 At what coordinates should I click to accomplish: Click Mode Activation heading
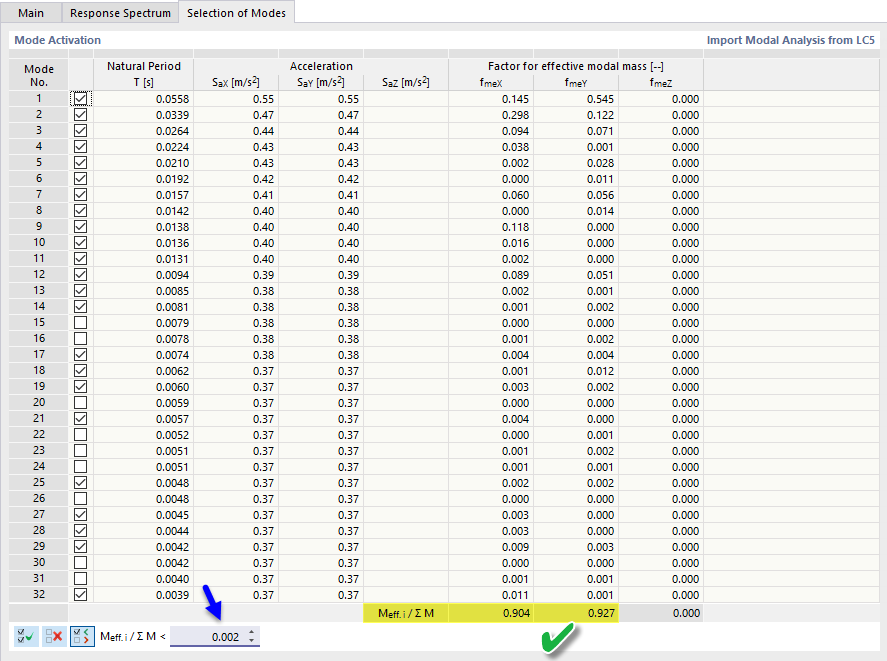pyautogui.click(x=58, y=40)
